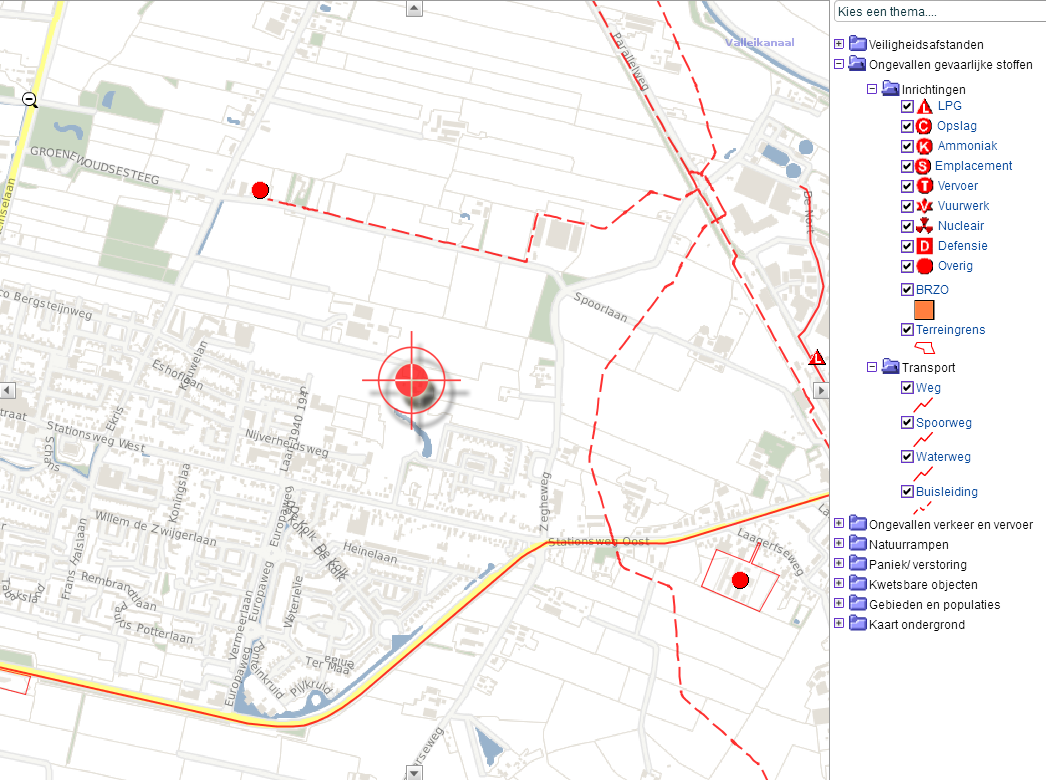This screenshot has height=780, width=1046.
Task: Click the LPG warning triangle legend icon
Action: (x=924, y=106)
